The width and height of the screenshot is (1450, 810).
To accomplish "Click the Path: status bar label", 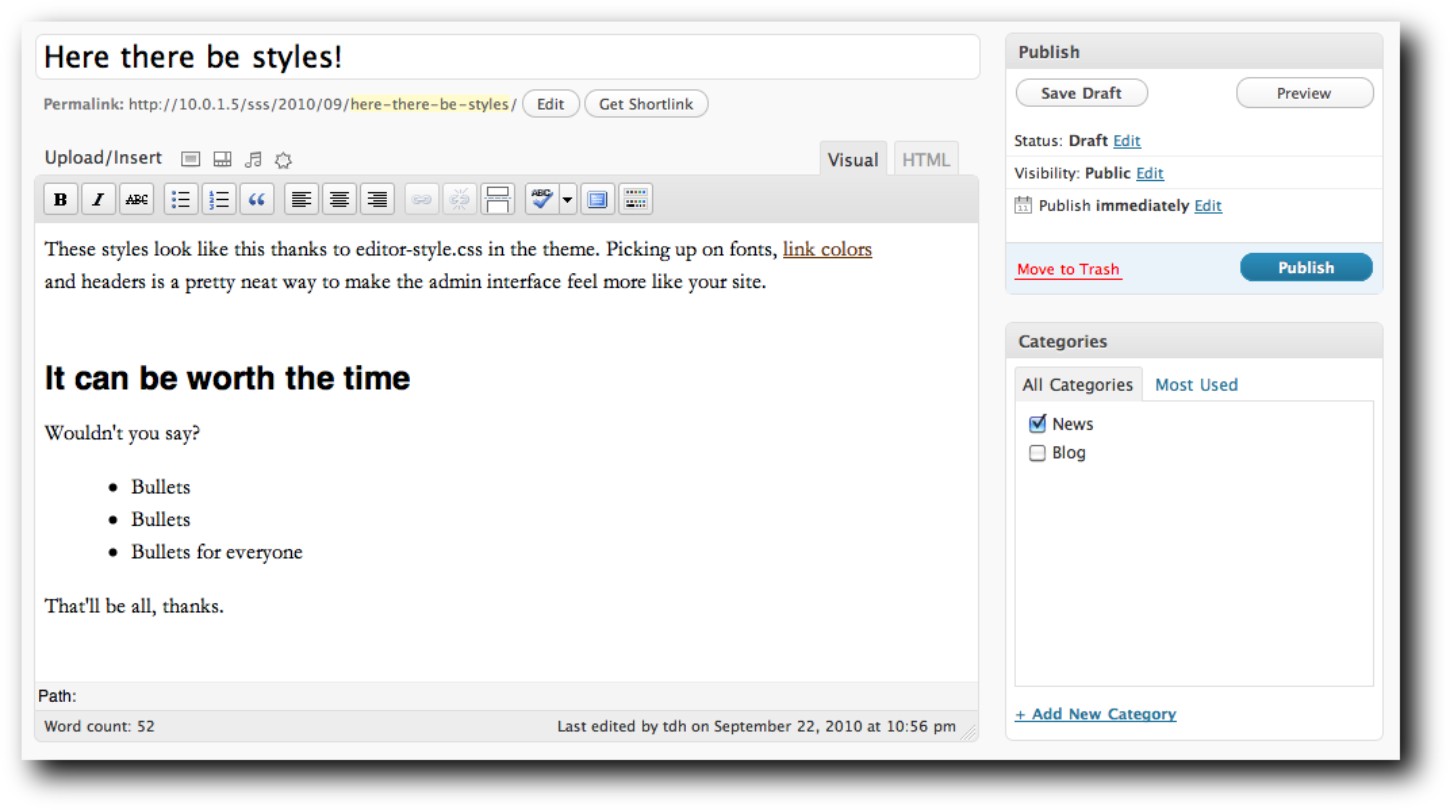I will pyautogui.click(x=57, y=696).
